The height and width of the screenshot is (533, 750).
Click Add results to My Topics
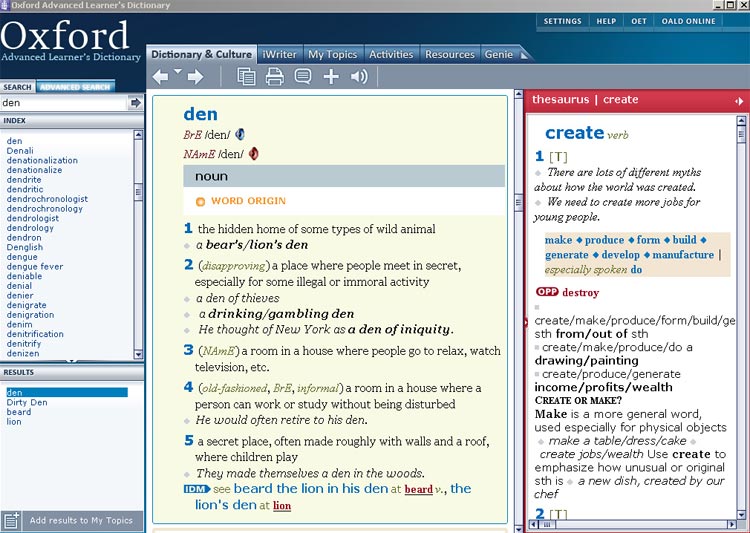81,521
